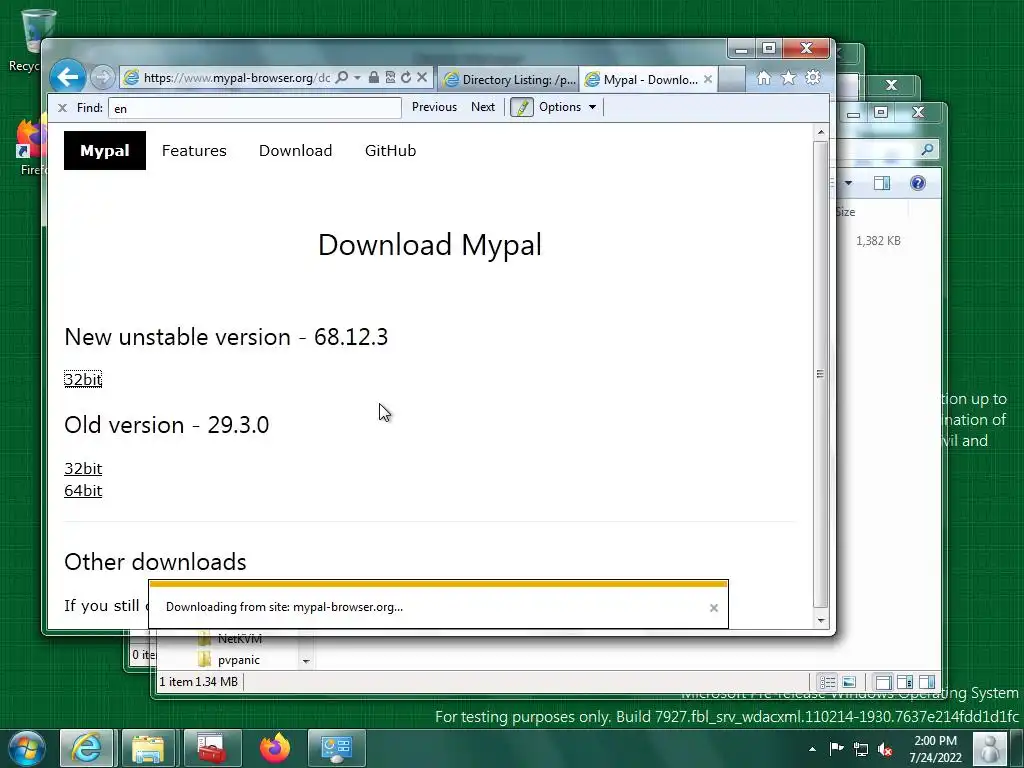Open the Windows Start orb
Screen dimensions: 1024x768
(x=27, y=748)
